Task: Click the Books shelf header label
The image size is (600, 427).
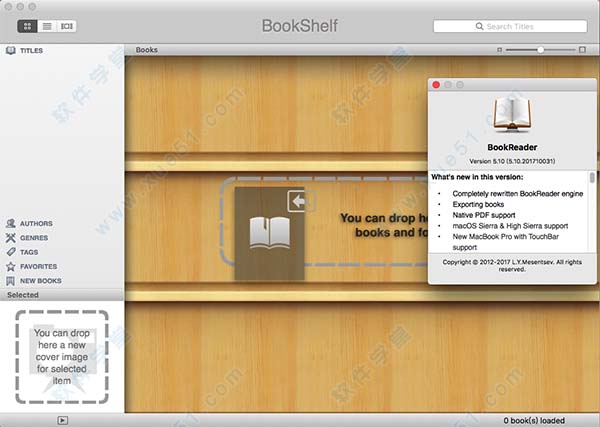Action: click(147, 50)
